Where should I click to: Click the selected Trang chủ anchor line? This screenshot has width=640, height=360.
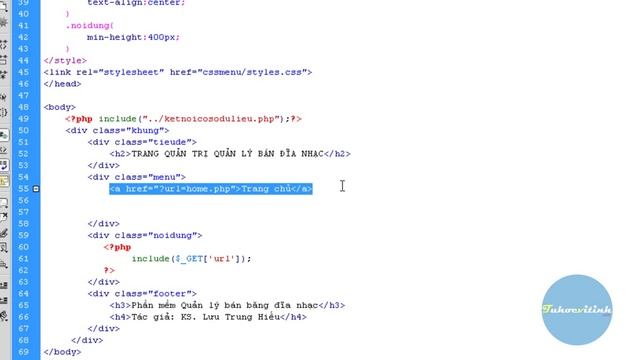(211, 189)
